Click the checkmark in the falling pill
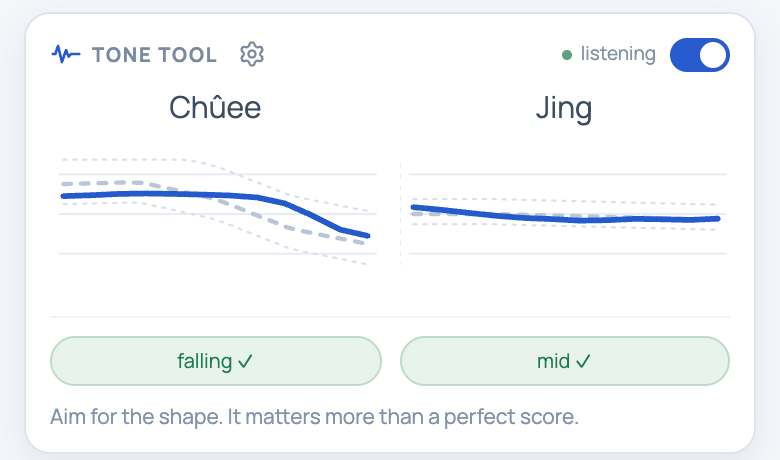The image size is (780, 460). pos(245,361)
